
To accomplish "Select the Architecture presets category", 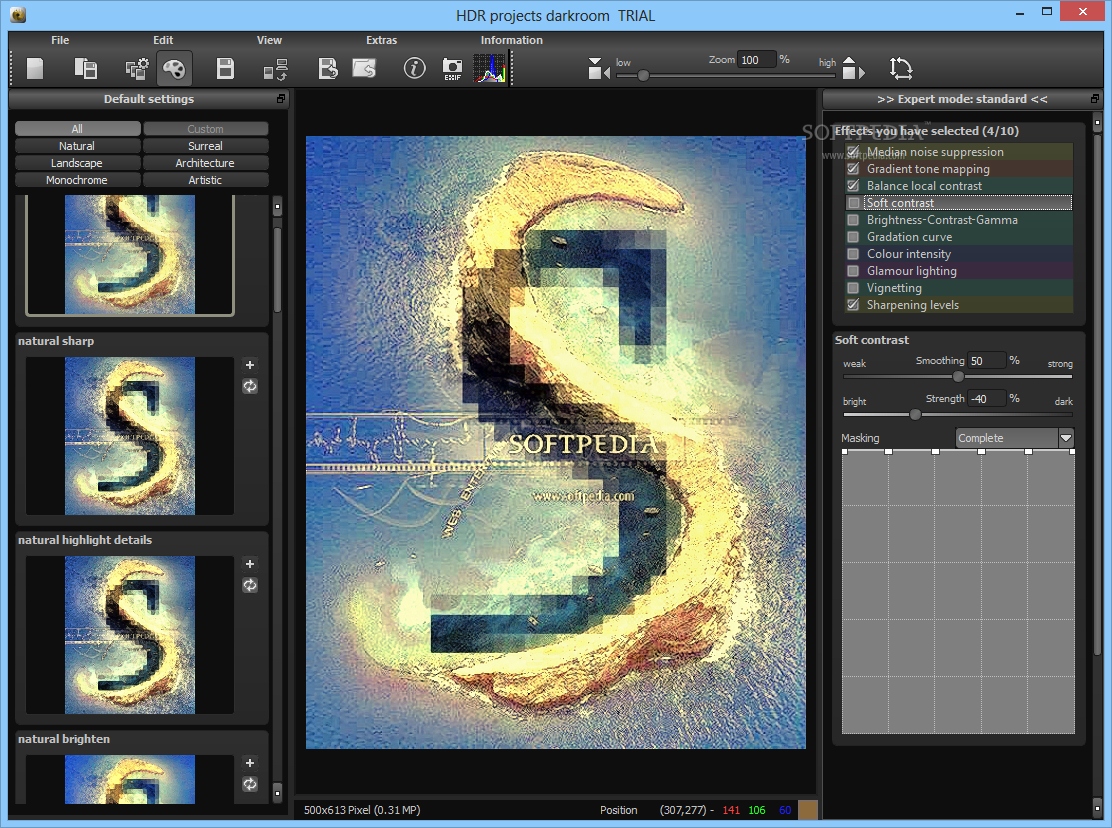I will coord(206,163).
